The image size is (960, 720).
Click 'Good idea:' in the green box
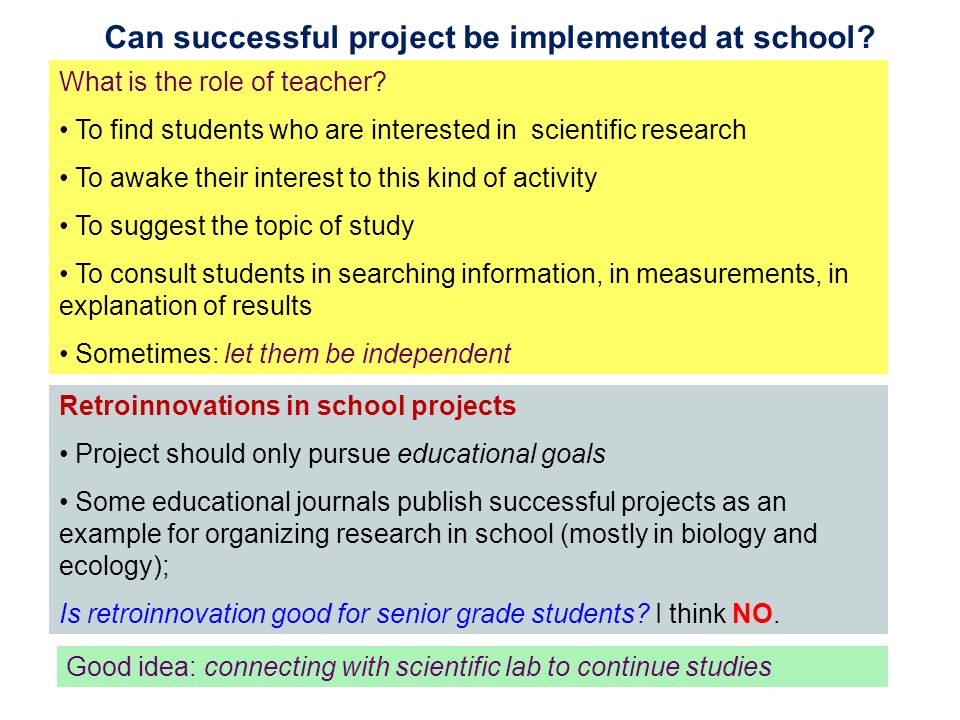pyautogui.click(x=132, y=667)
